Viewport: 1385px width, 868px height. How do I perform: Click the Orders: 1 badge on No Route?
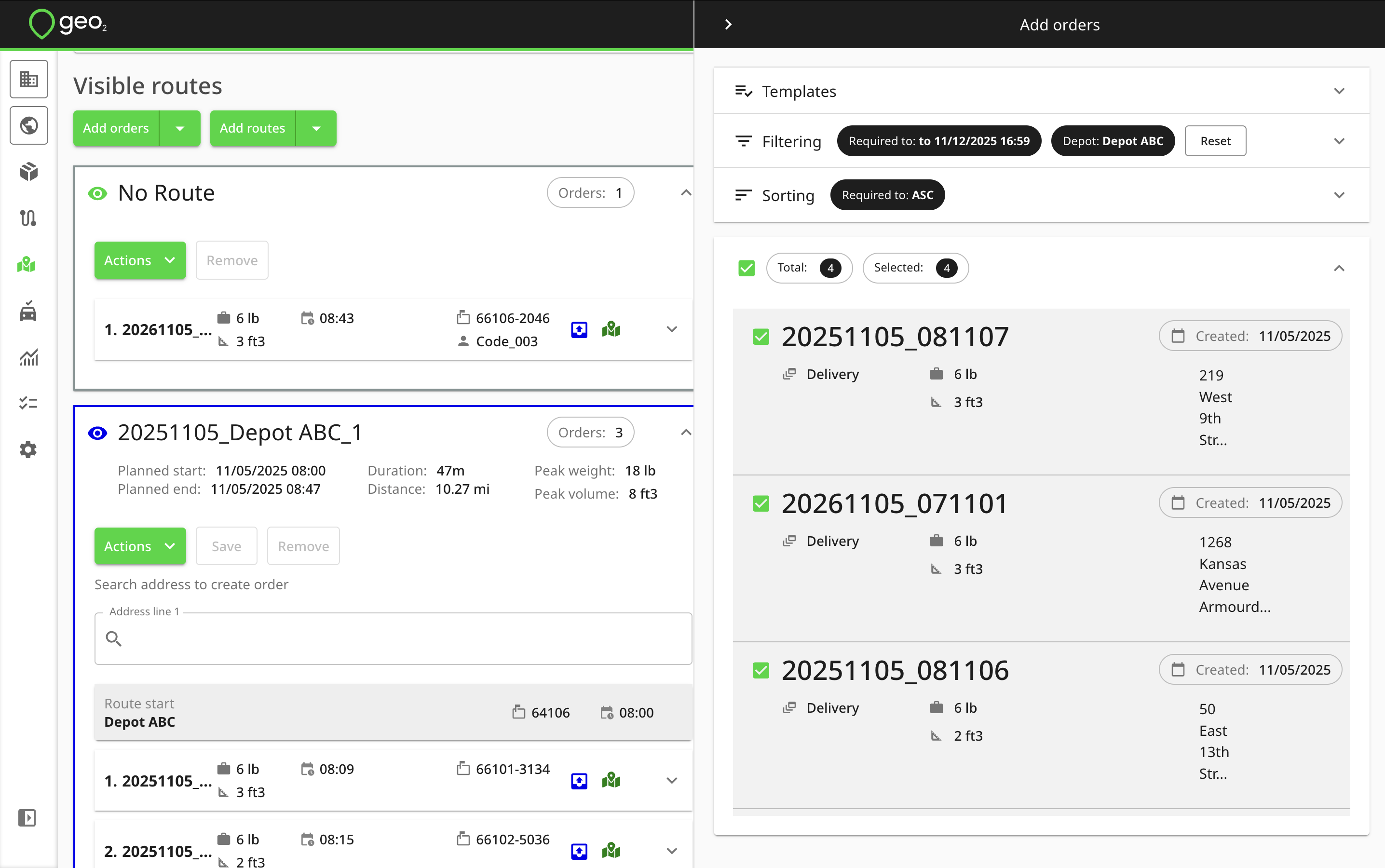click(x=590, y=193)
